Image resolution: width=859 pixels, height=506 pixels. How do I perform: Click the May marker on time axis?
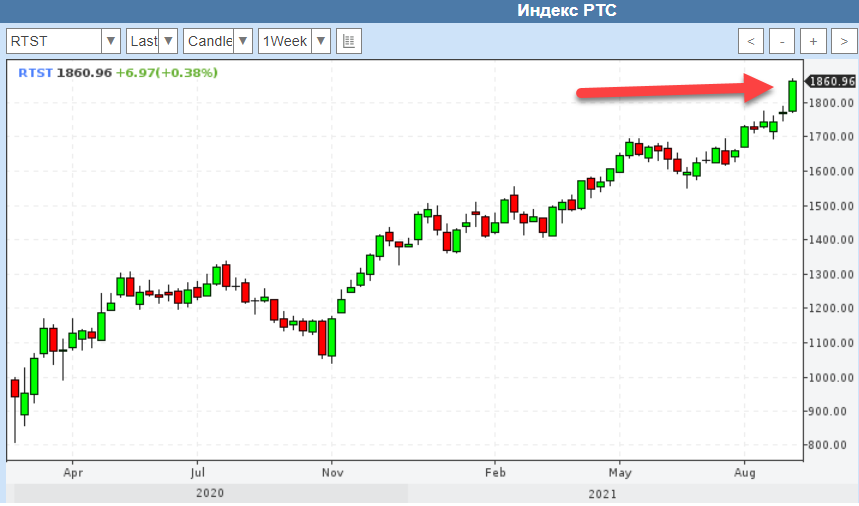point(621,470)
